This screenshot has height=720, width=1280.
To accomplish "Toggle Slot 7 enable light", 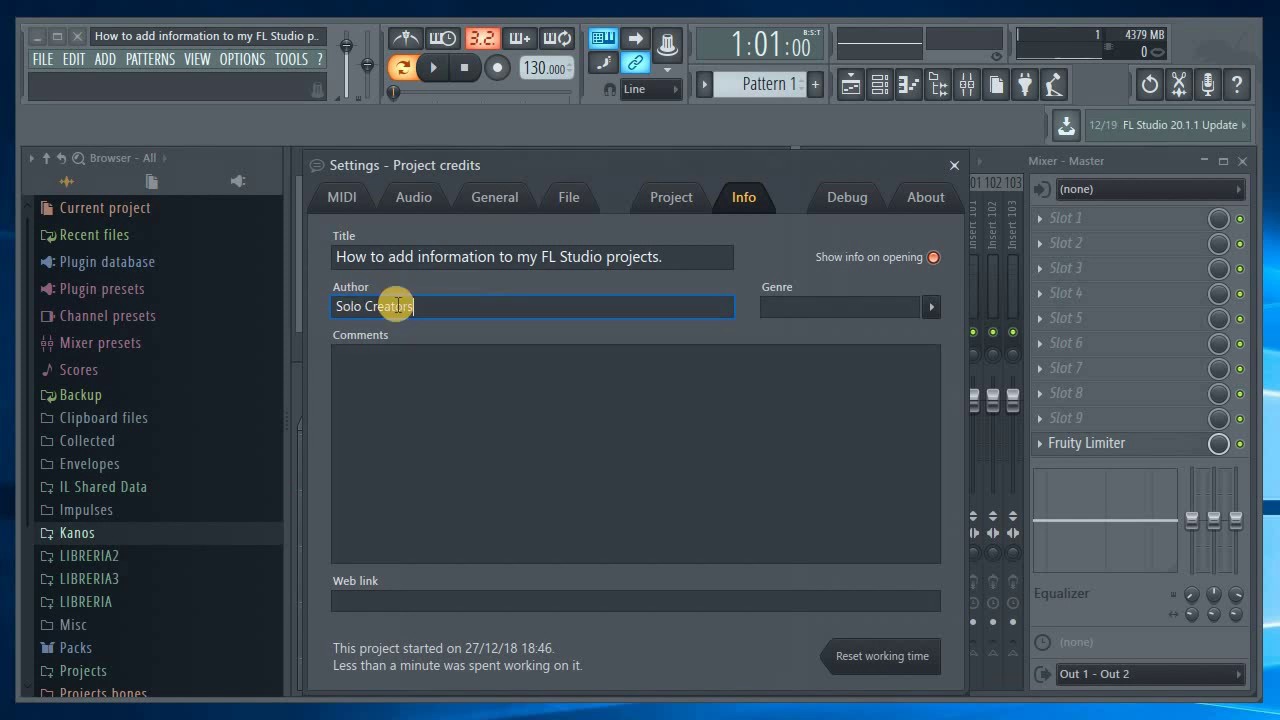I will pyautogui.click(x=1240, y=369).
